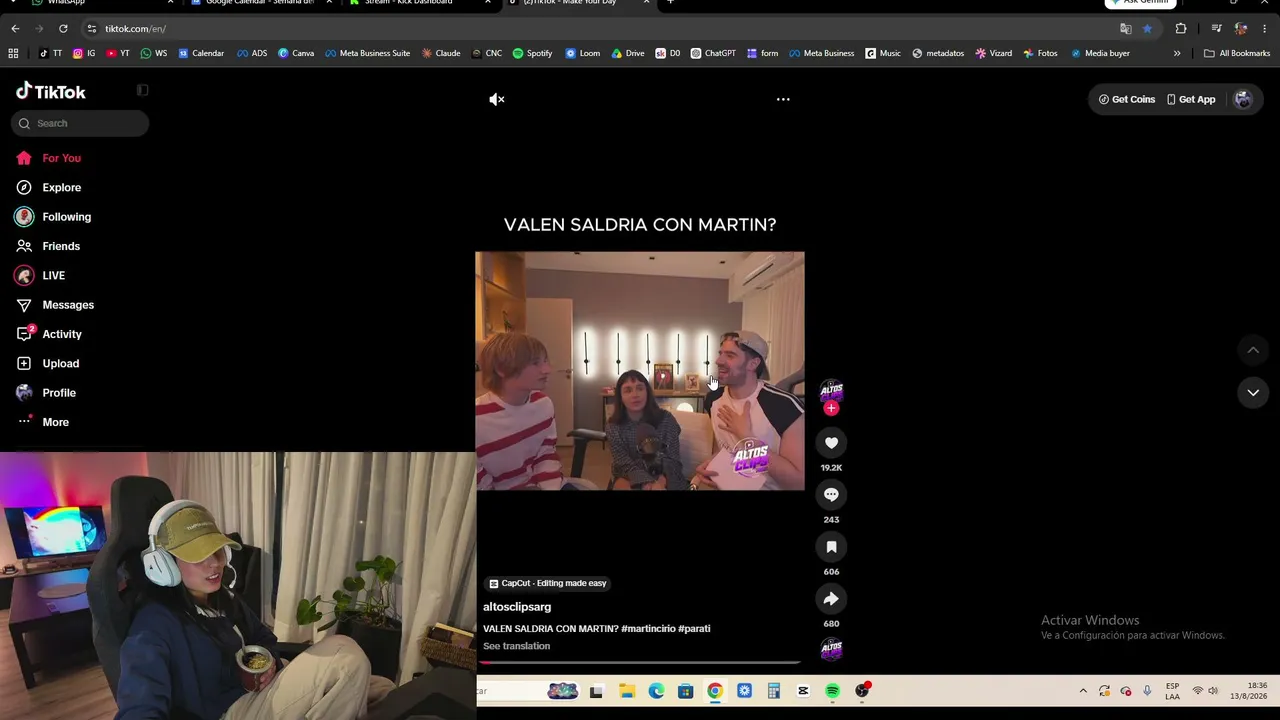Collapse the TikTok sidebar panel
This screenshot has height=720, width=1280.
[x=142, y=91]
